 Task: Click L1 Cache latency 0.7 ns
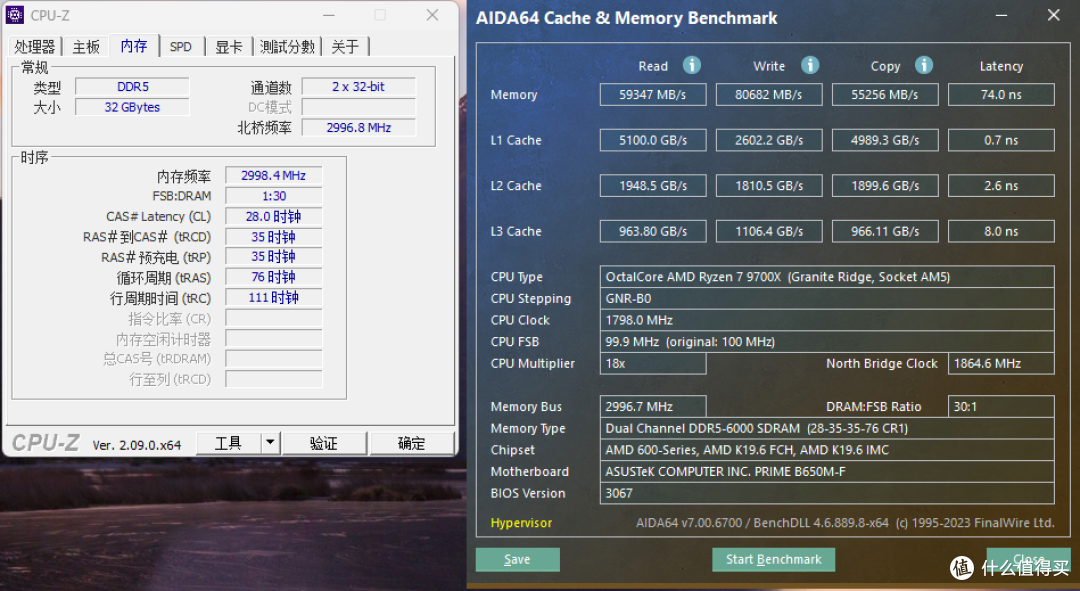[x=1001, y=140]
